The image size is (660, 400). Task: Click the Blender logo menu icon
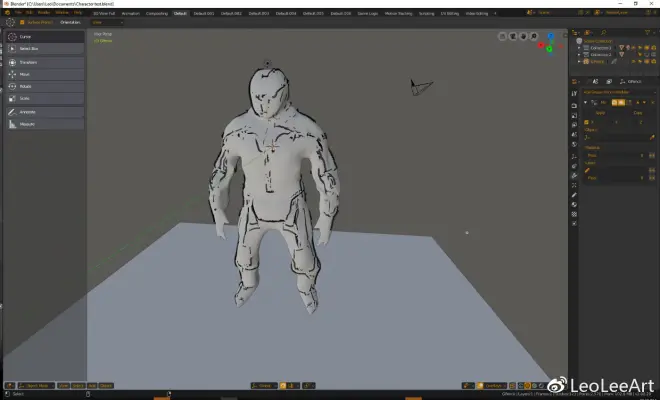[x=8, y=13]
